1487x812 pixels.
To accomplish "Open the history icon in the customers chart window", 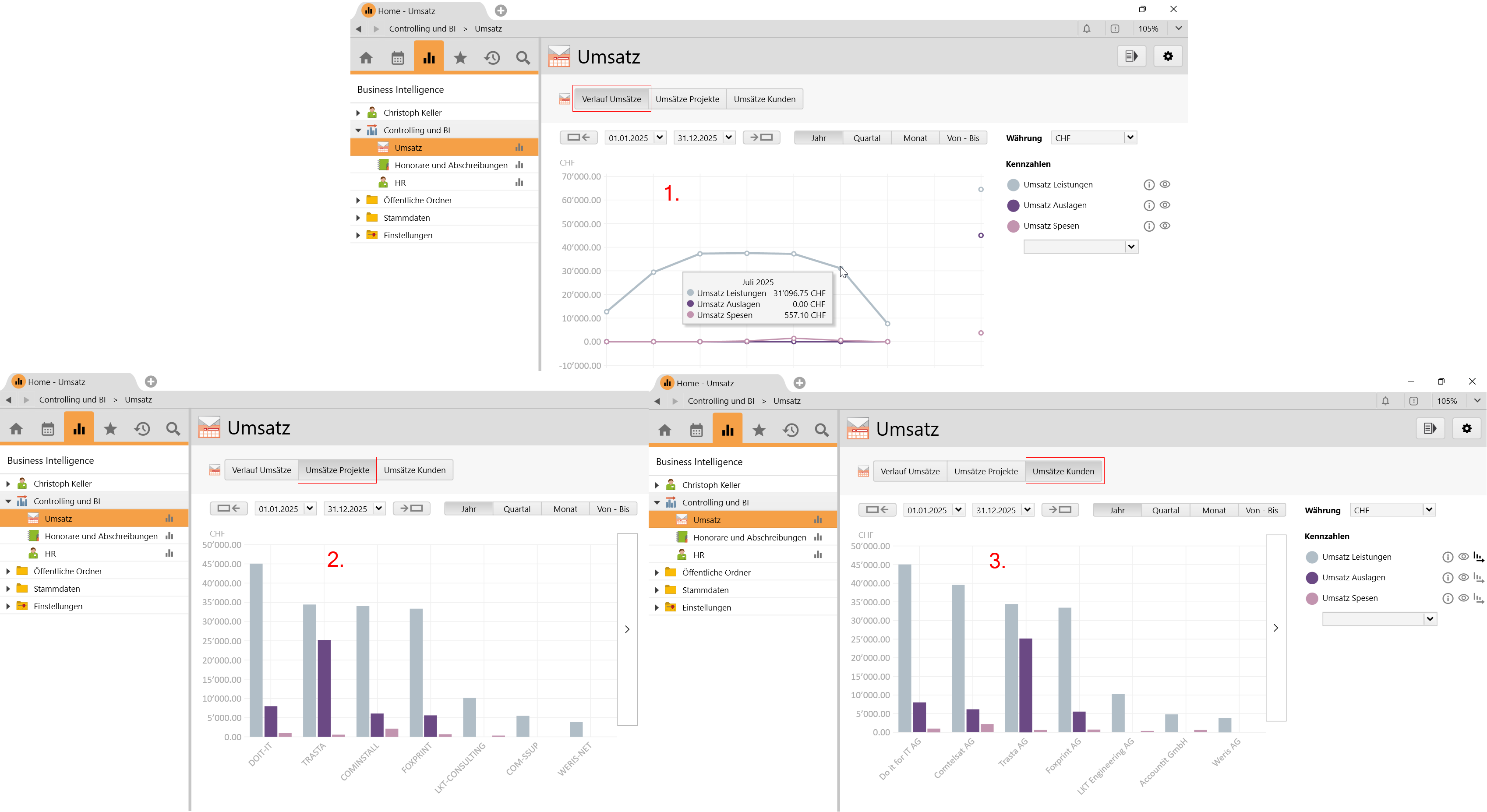I will [x=790, y=430].
